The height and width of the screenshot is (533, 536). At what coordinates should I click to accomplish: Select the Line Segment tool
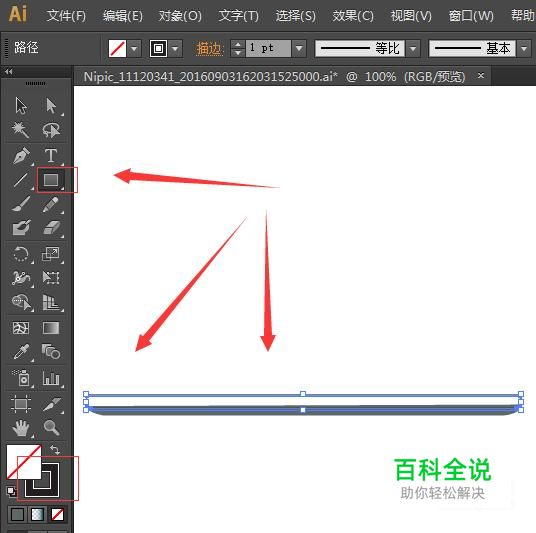21,180
